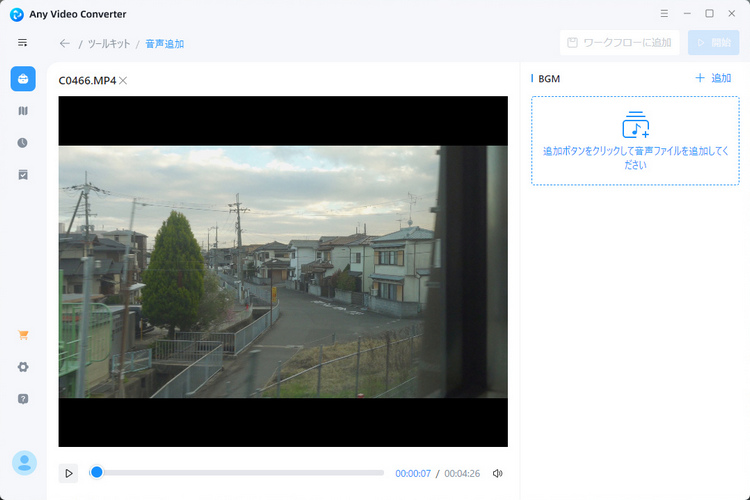This screenshot has width=750, height=500.
Task: Toggle the sidebar collapse menu icon
Action: [x=22, y=43]
